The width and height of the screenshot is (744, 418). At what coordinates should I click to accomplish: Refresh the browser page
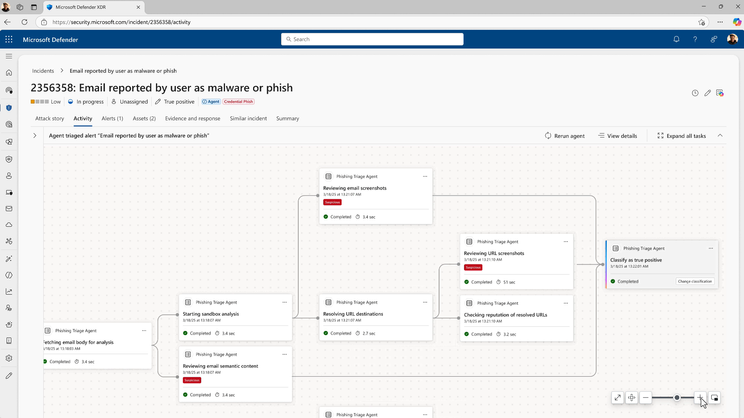(24, 22)
